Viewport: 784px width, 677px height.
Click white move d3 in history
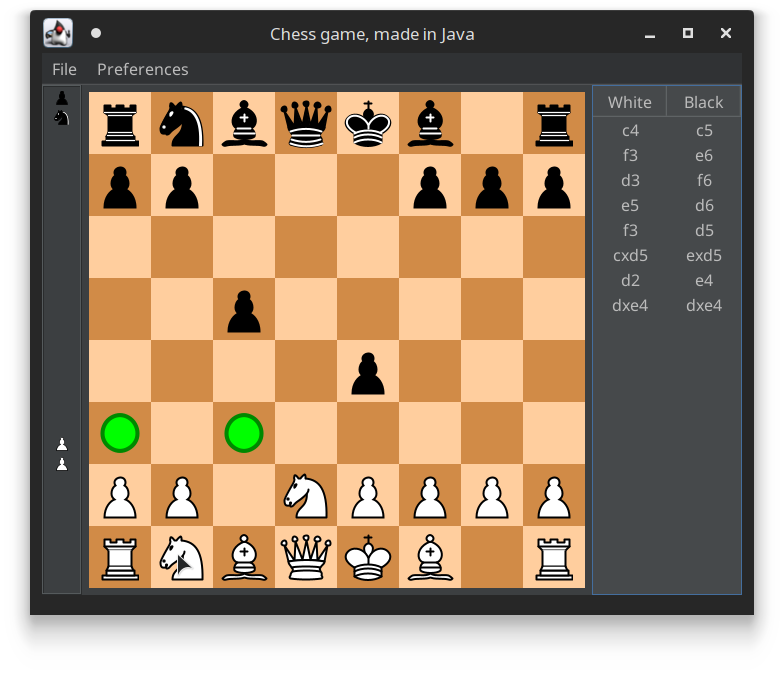tap(630, 180)
